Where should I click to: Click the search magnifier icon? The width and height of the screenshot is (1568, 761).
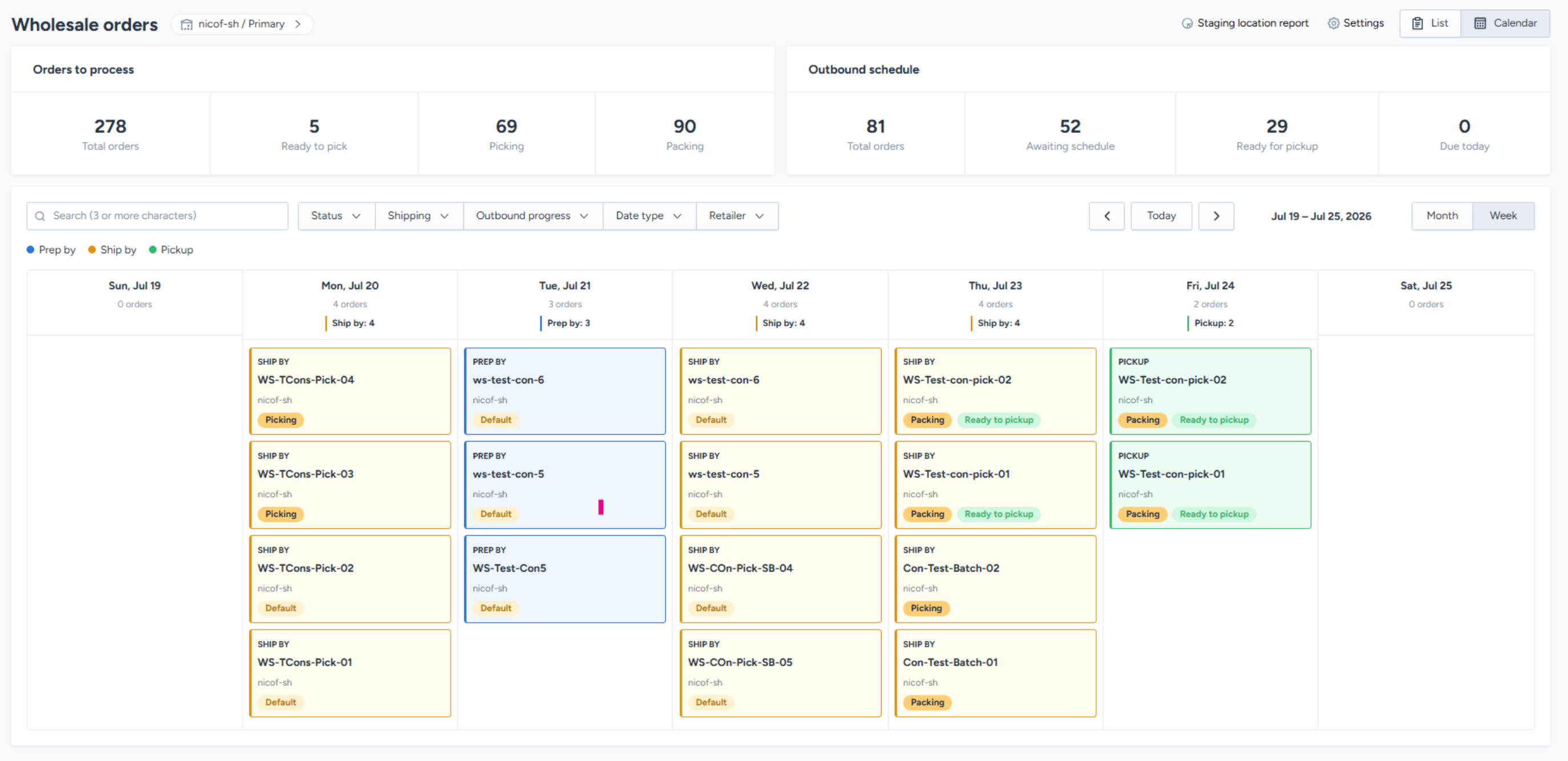pyautogui.click(x=40, y=216)
